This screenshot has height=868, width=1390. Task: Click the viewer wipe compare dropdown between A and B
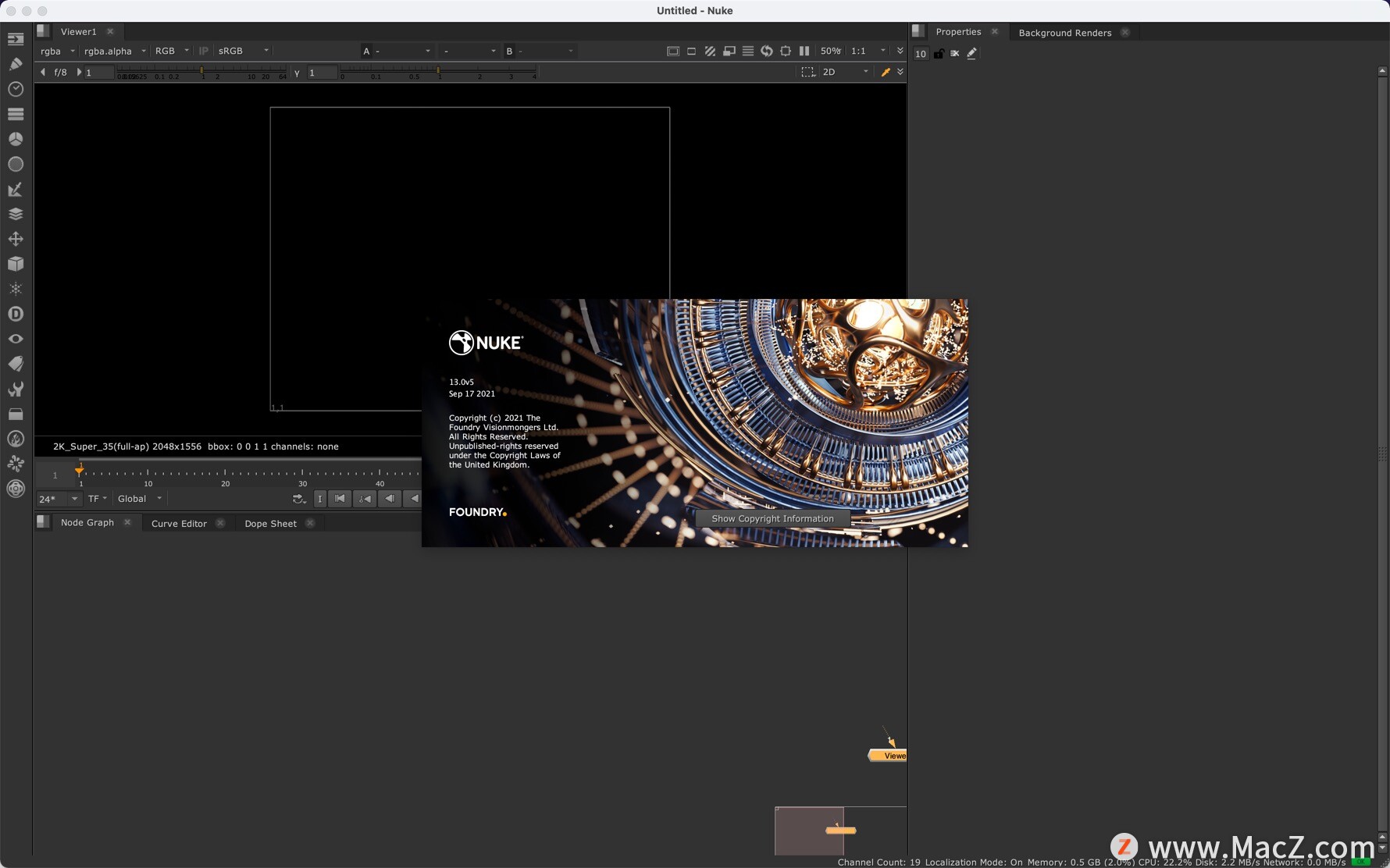click(x=469, y=51)
